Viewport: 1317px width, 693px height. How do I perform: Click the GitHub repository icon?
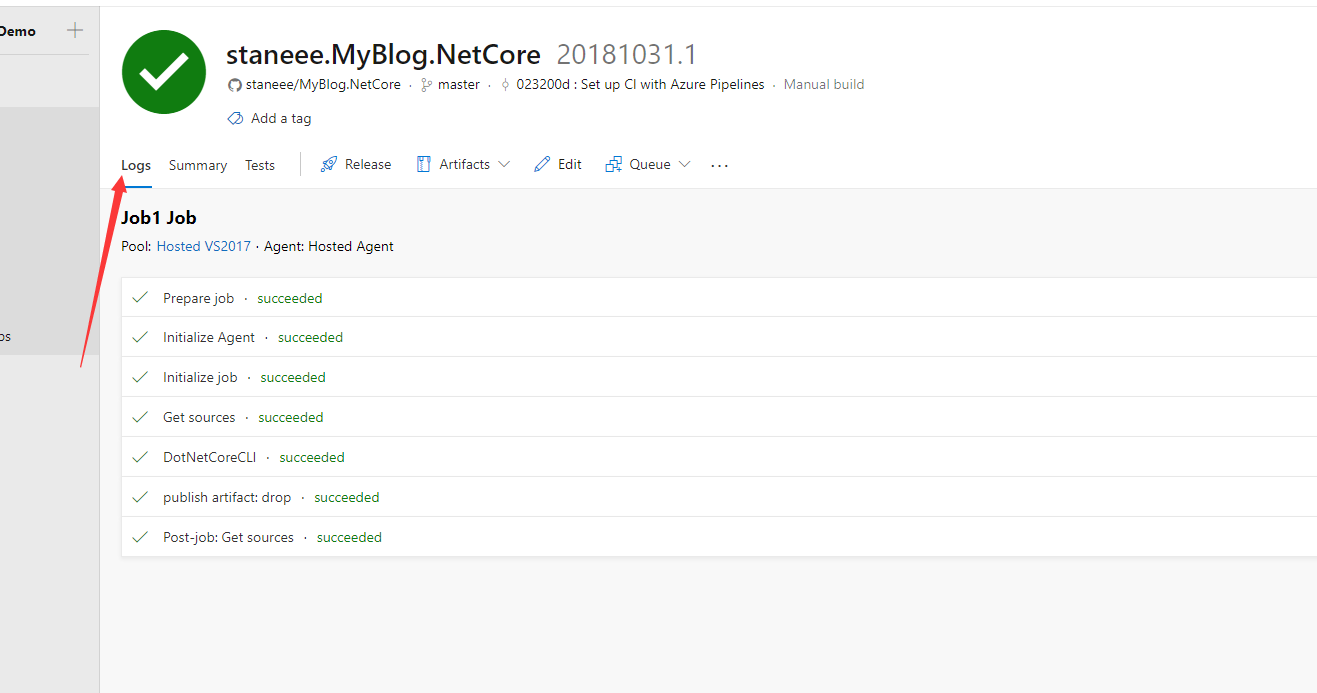point(235,85)
